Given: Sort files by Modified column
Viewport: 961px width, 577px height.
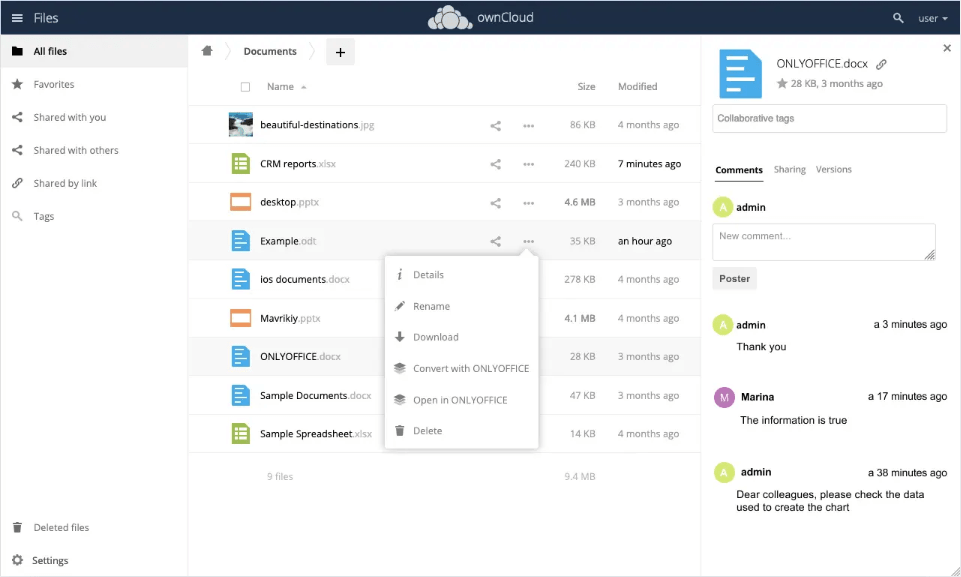Looking at the screenshot, I should click(637, 86).
